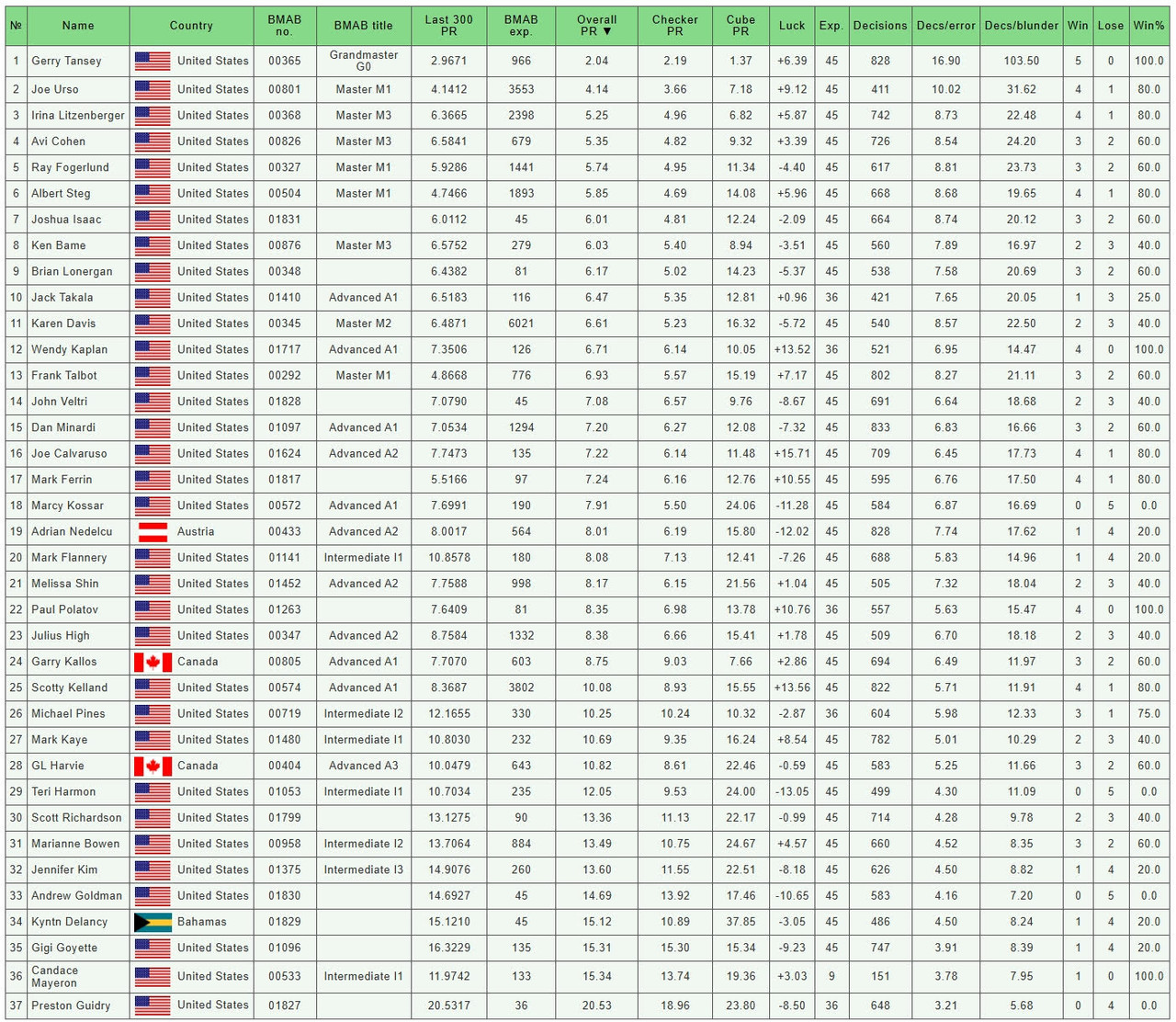Select player name Michael Pines

click(x=68, y=713)
